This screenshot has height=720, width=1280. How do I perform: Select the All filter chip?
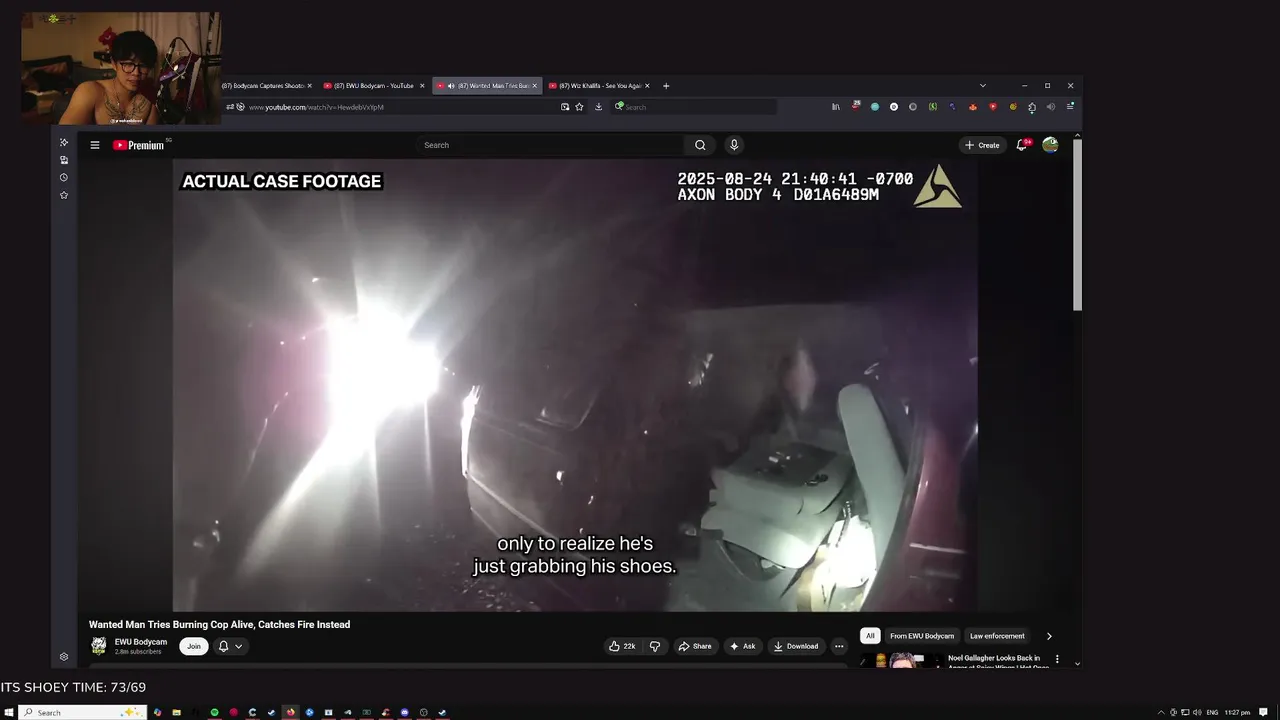(x=870, y=636)
